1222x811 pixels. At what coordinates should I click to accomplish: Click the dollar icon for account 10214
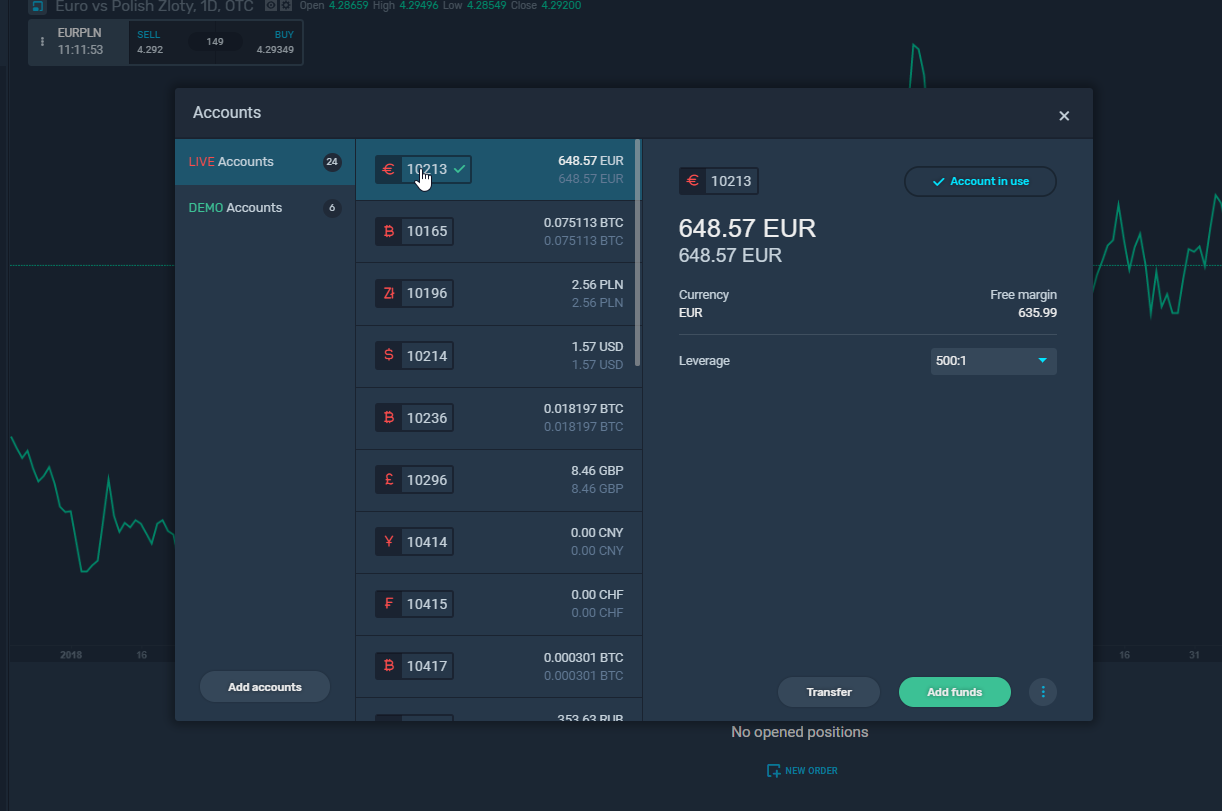[389, 355]
